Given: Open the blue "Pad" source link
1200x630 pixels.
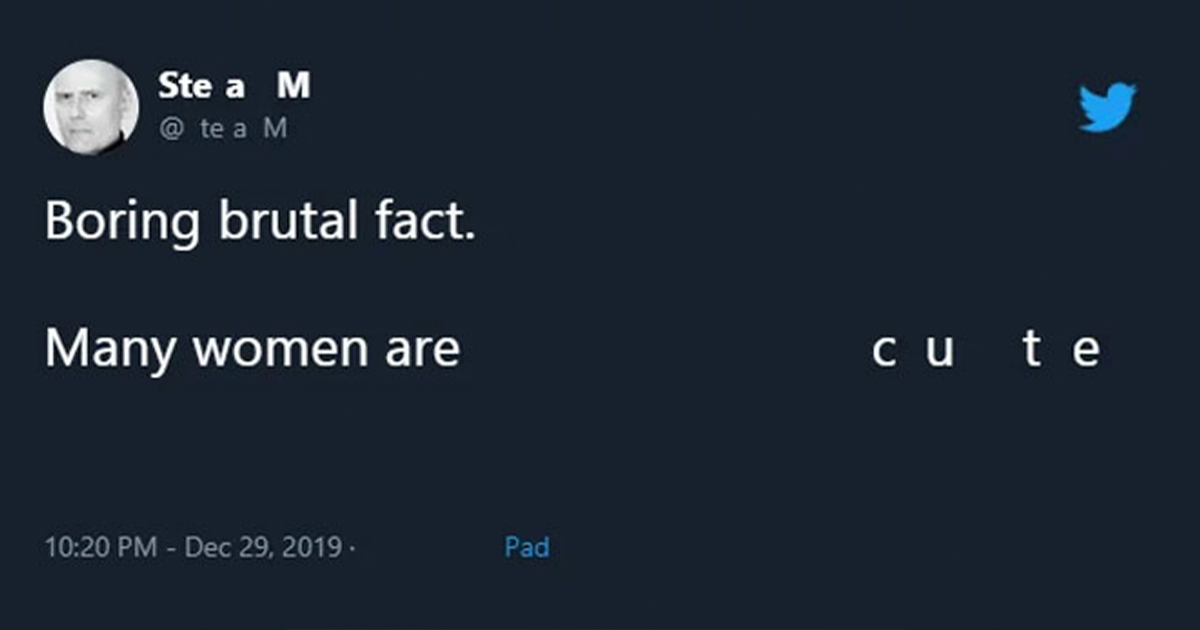Looking at the screenshot, I should point(528,547).
